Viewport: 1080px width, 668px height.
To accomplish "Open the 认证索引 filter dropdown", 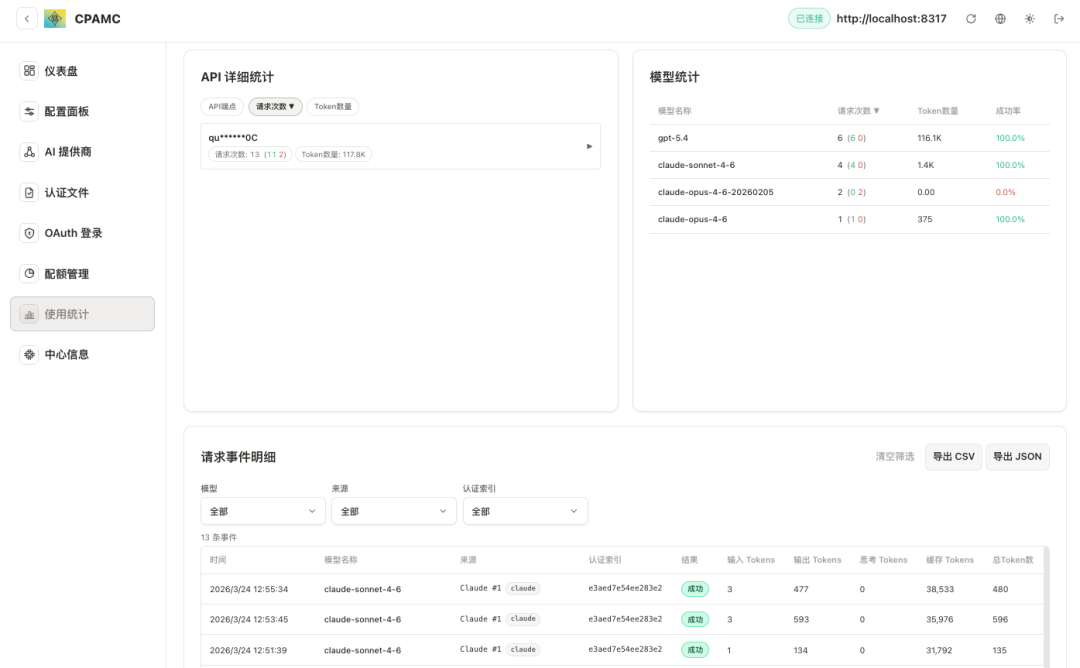I will (525, 511).
